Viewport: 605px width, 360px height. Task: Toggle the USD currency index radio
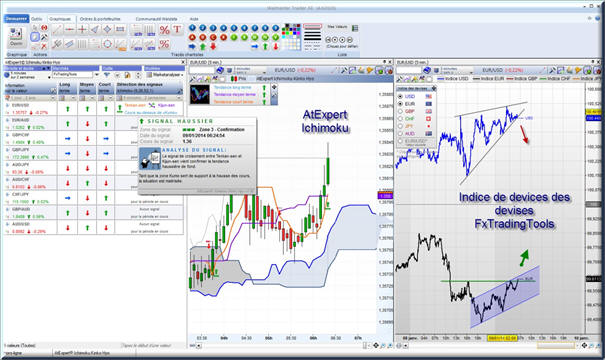click(401, 96)
